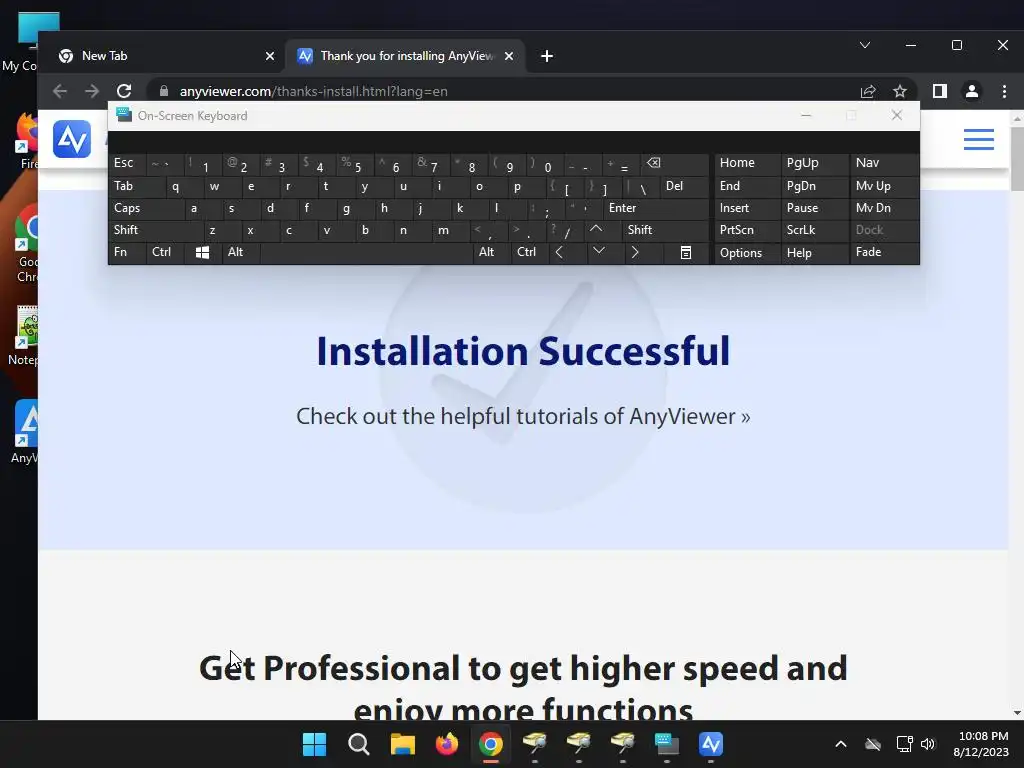Click the Esc key on On-Screen Keyboard
1024x768 pixels.
click(x=127, y=163)
